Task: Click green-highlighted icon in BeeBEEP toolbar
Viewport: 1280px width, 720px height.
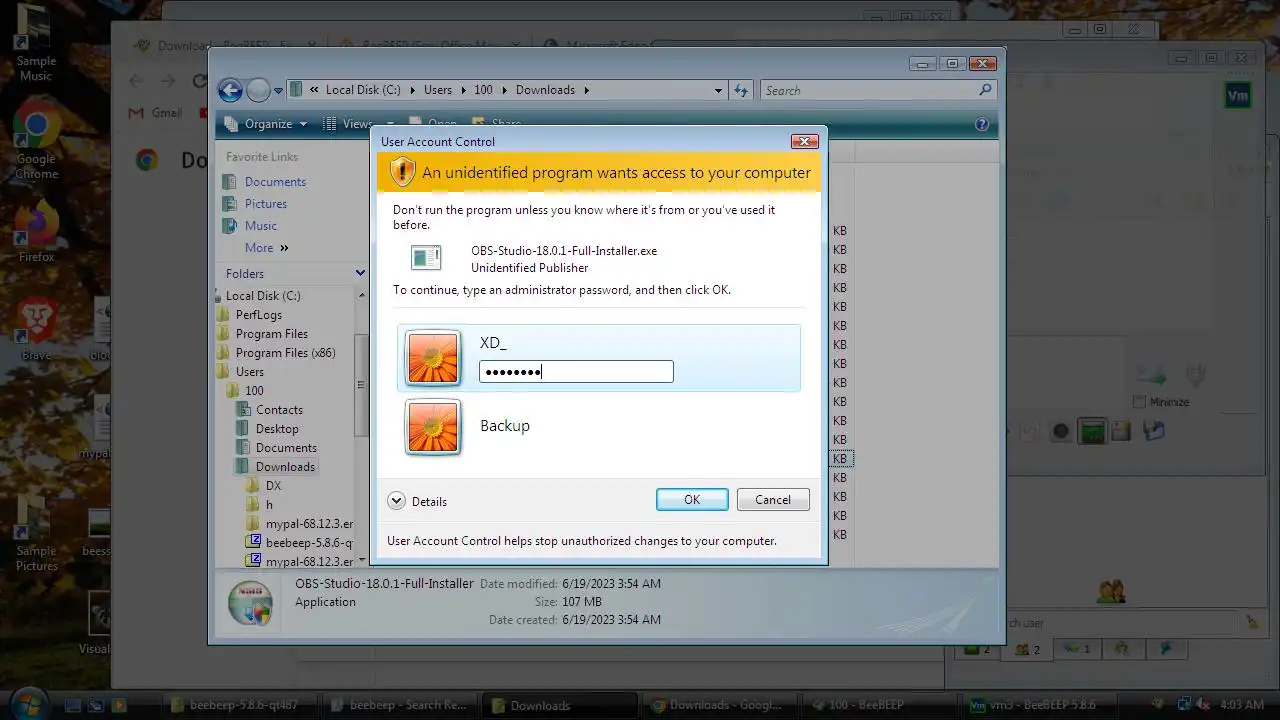Action: (1092, 432)
